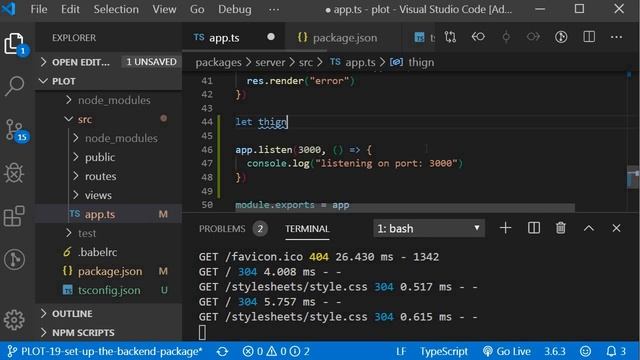Screen dimensions: 640x360
Task: Open package.json in the file tree
Action: point(110,271)
